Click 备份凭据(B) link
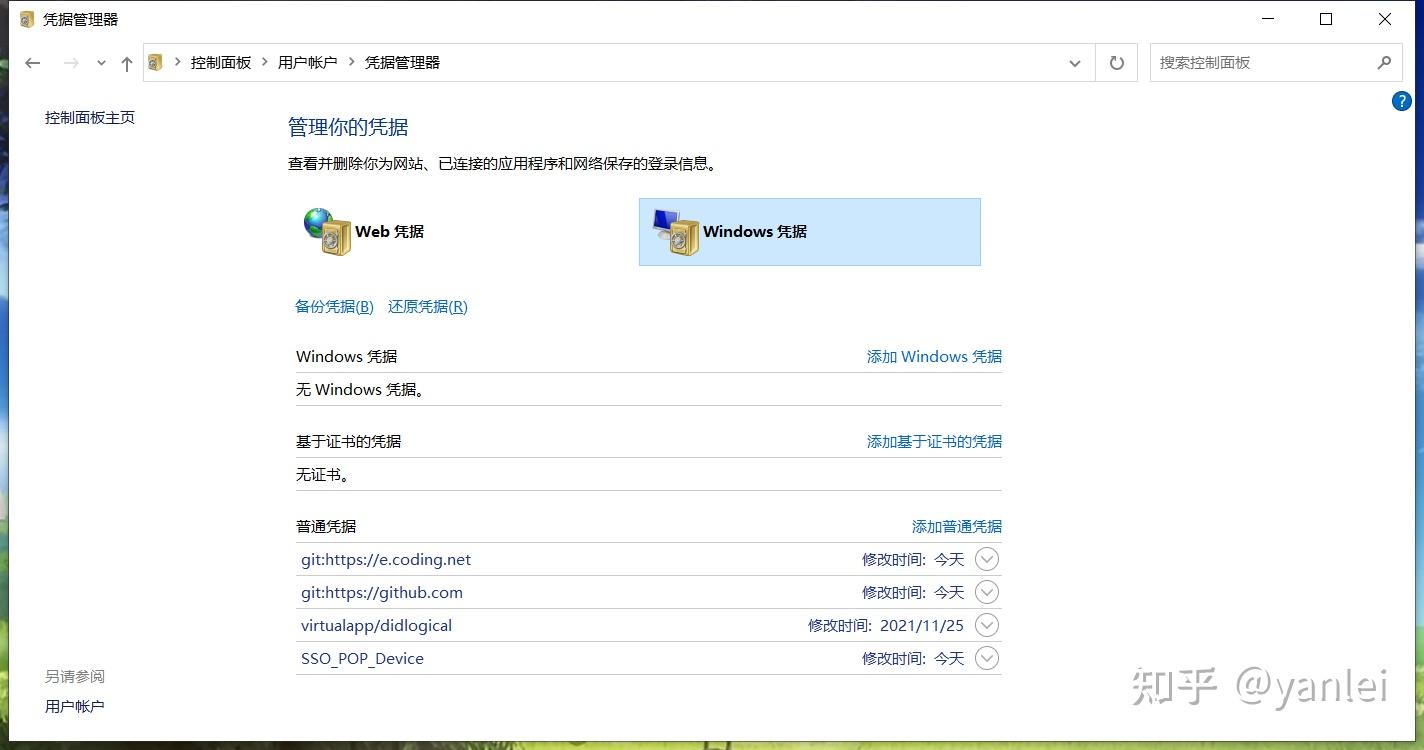Screen dimensions: 1424x750 333,306
